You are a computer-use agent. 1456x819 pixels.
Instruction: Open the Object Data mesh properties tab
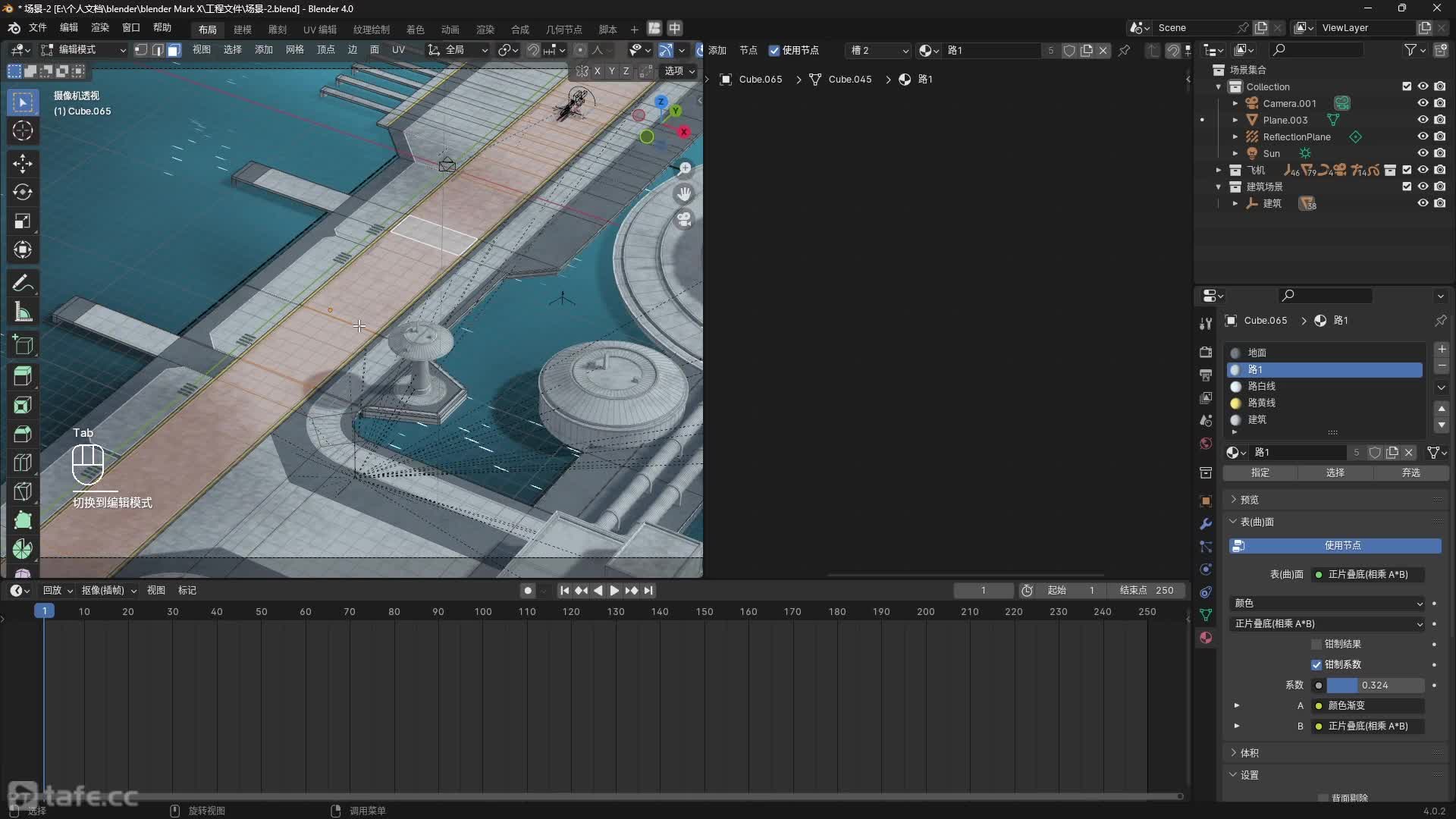pyautogui.click(x=1206, y=615)
